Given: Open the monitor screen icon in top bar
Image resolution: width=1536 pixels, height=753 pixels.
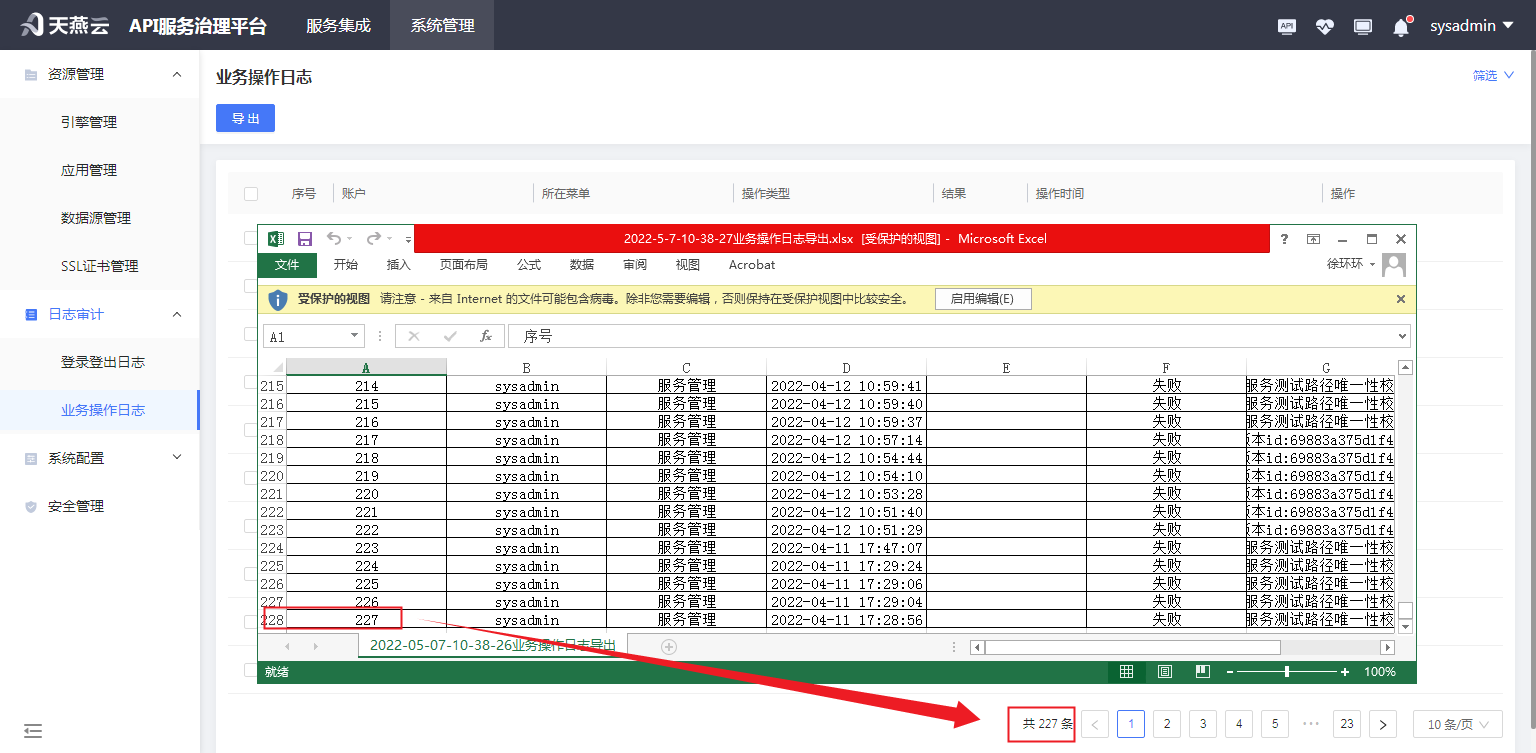Looking at the screenshot, I should coord(1363,26).
